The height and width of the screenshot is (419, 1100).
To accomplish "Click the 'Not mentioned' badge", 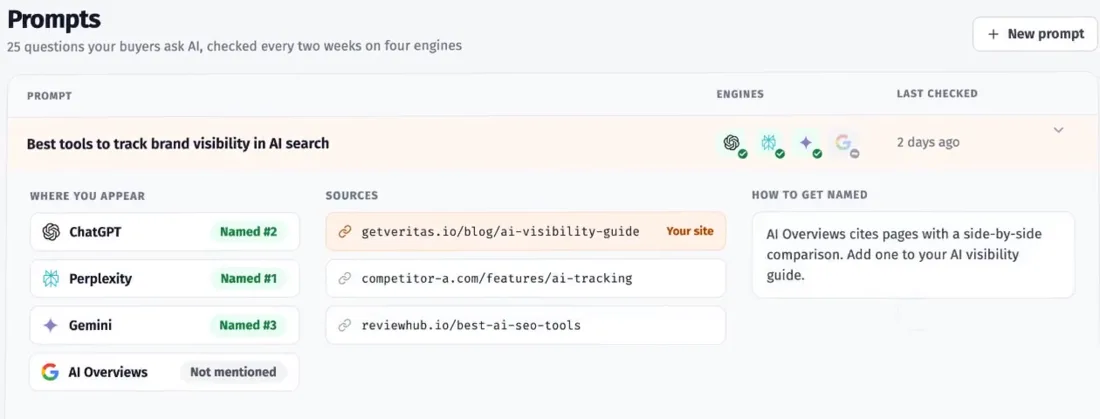I will pos(234,372).
